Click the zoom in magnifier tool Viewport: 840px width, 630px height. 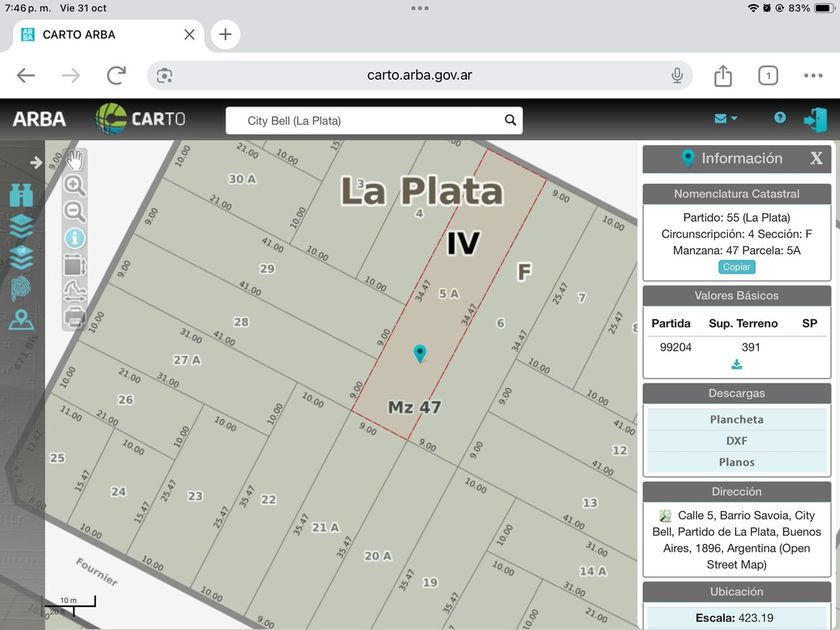pyautogui.click(x=75, y=185)
